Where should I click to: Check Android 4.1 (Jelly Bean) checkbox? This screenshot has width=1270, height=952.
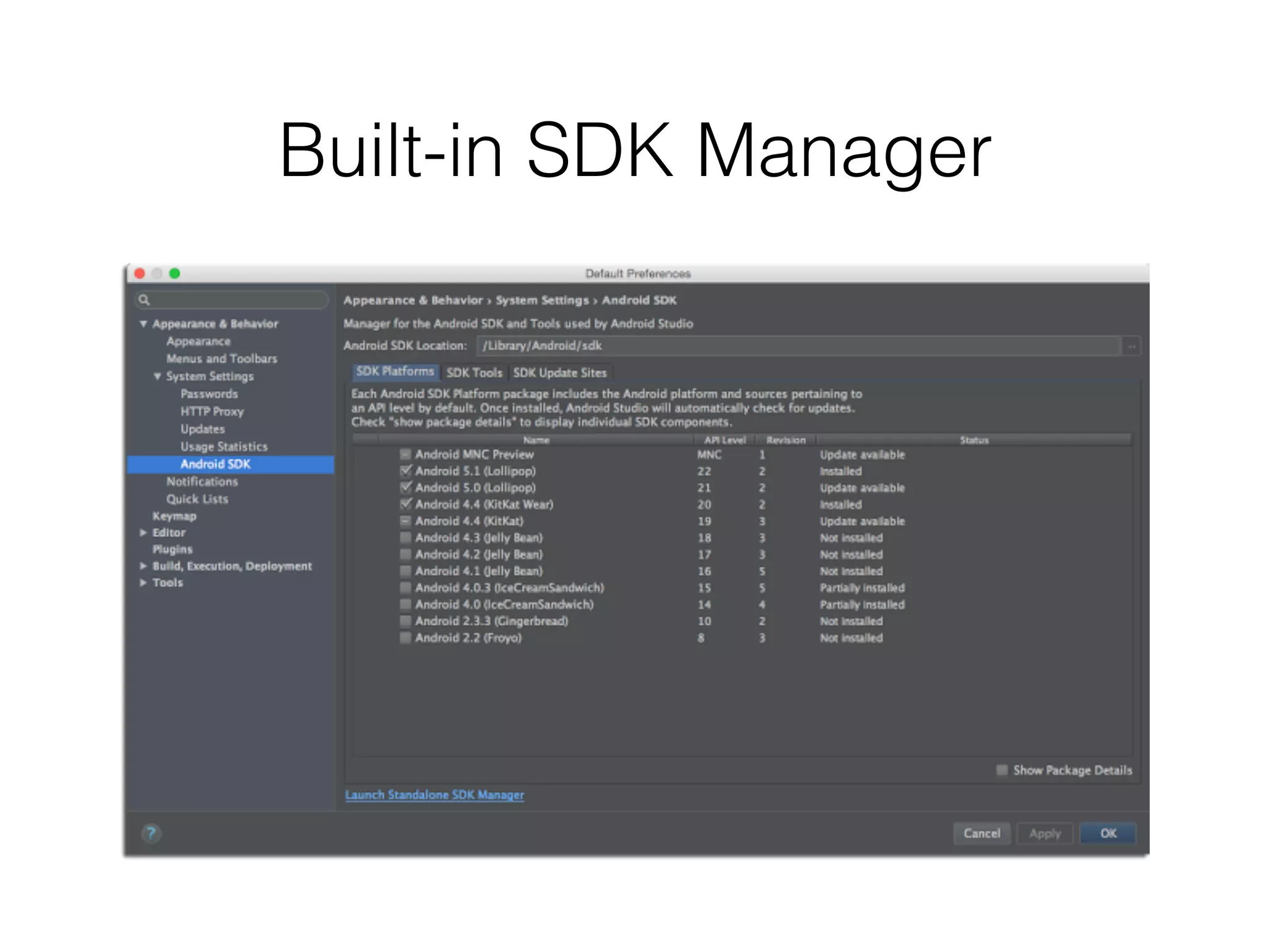tap(406, 571)
